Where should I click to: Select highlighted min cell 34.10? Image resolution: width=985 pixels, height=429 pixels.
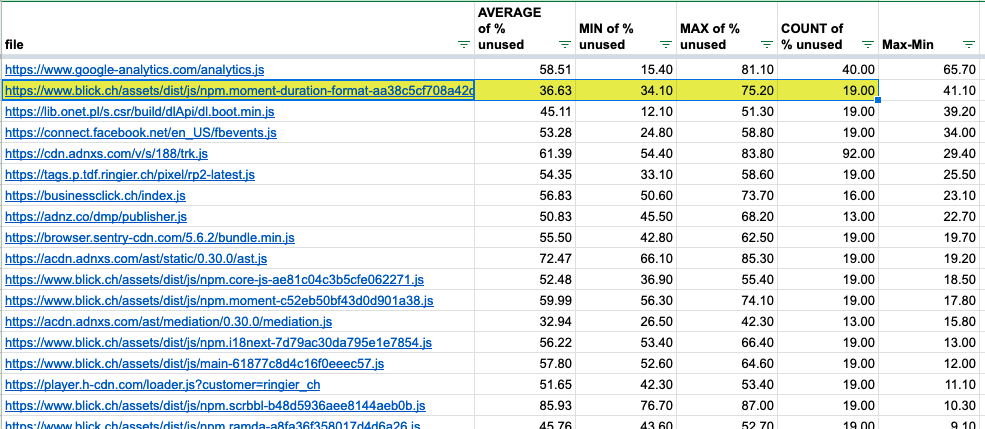click(x=626, y=90)
